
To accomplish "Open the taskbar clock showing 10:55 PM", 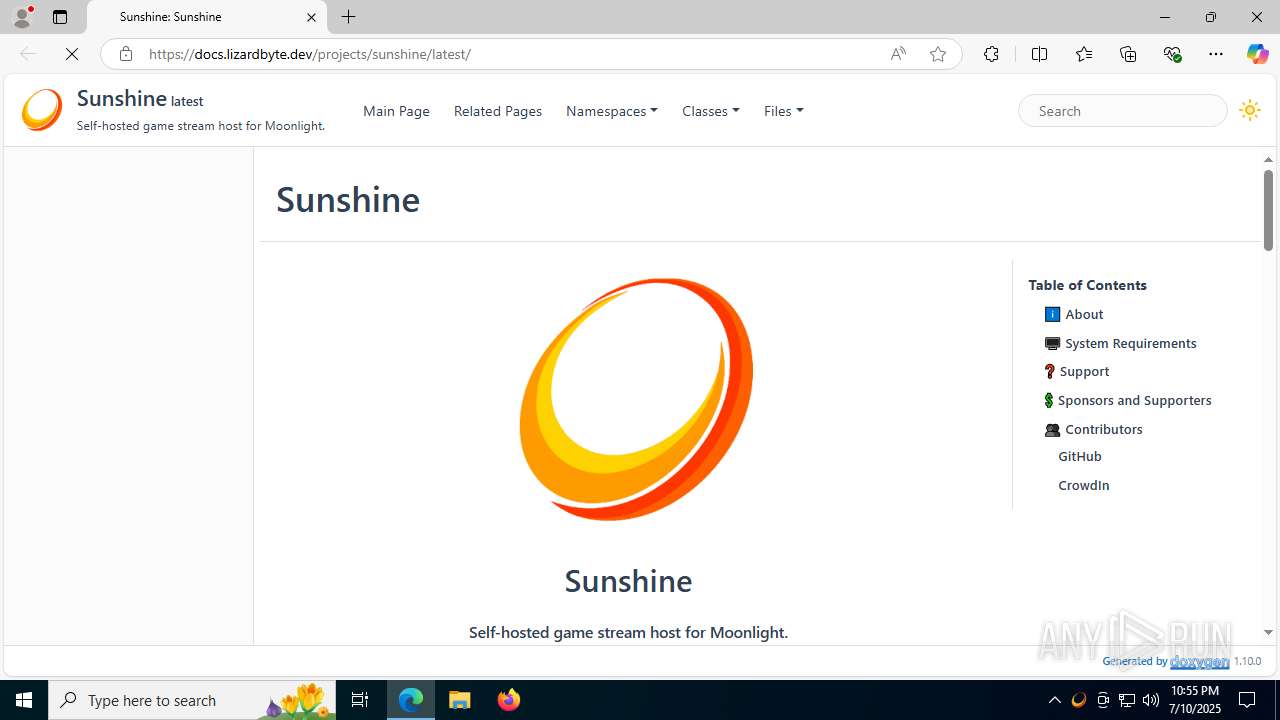I will coord(1196,700).
